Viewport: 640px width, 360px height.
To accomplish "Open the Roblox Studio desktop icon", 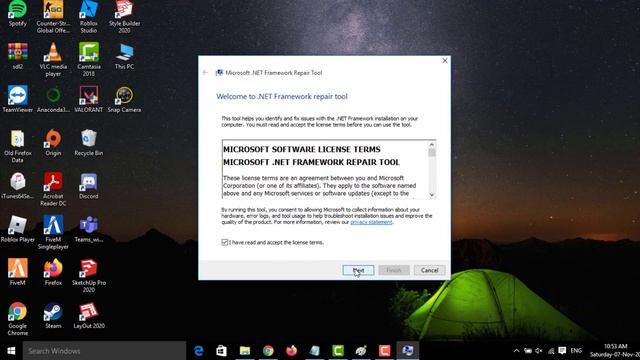I will coord(89,16).
